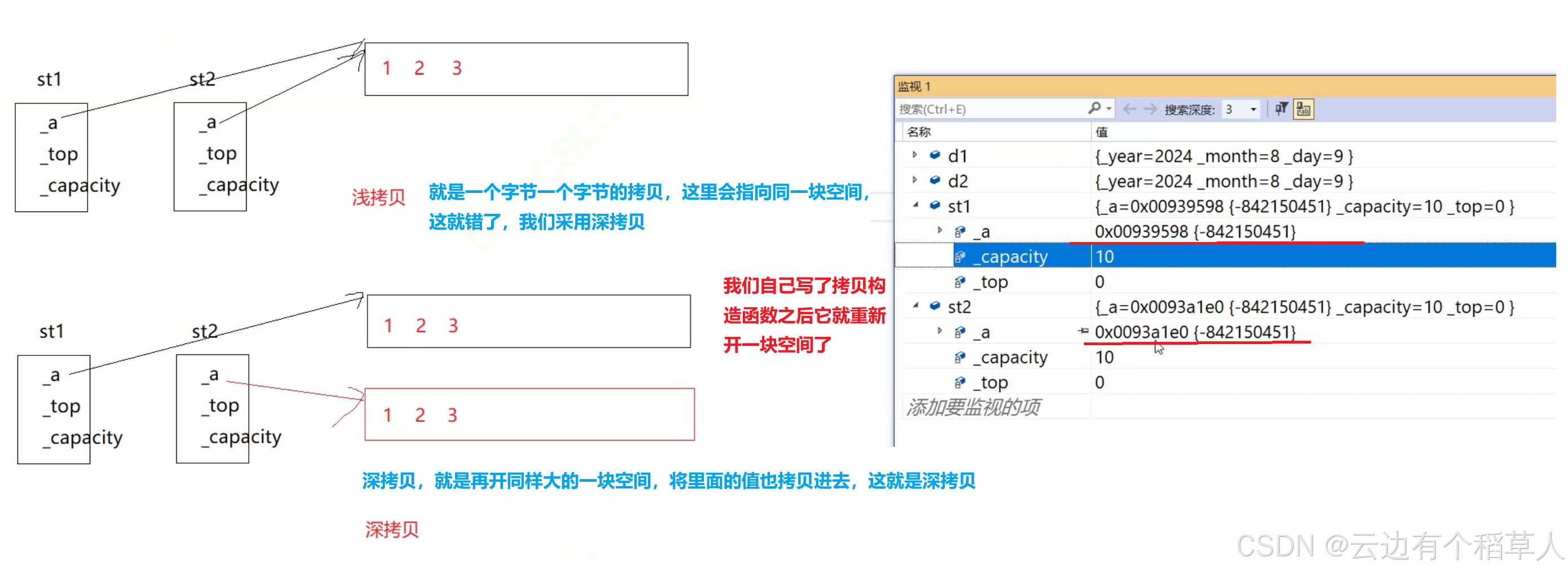Click the value 0 of st1's _top

(x=1100, y=281)
